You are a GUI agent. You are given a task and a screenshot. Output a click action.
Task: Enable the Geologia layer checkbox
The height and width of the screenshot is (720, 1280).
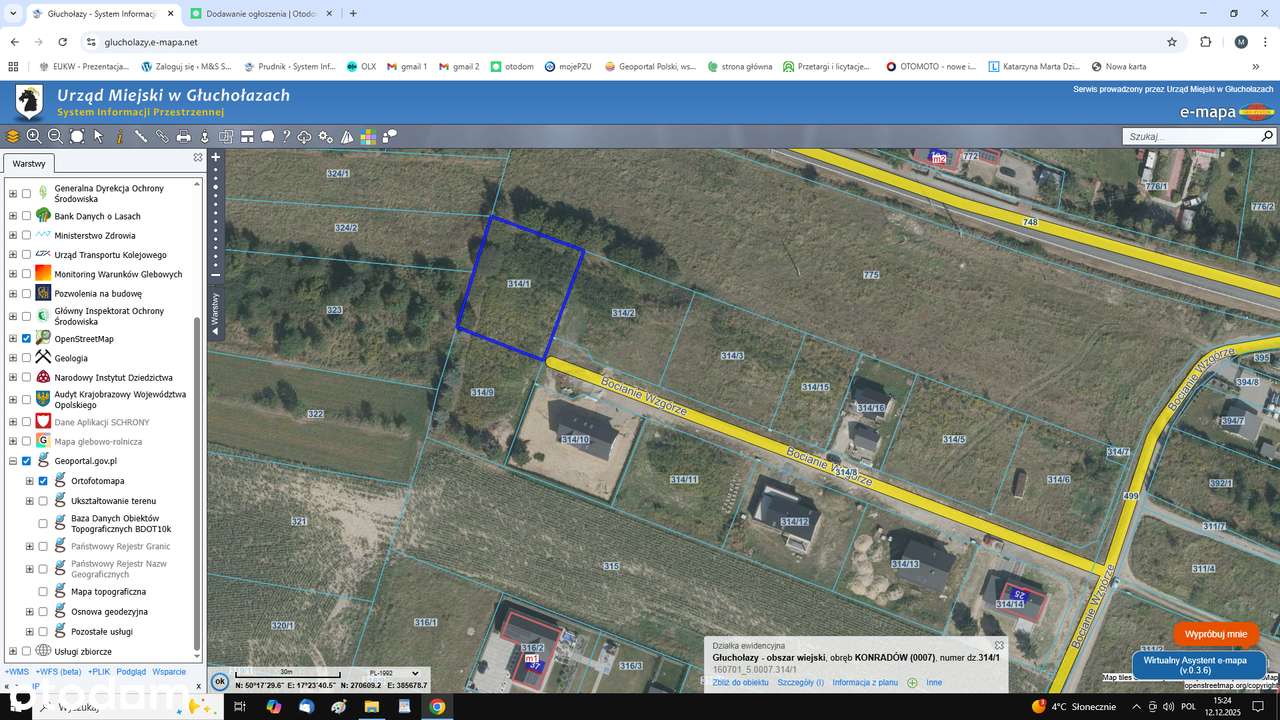pyautogui.click(x=26, y=358)
